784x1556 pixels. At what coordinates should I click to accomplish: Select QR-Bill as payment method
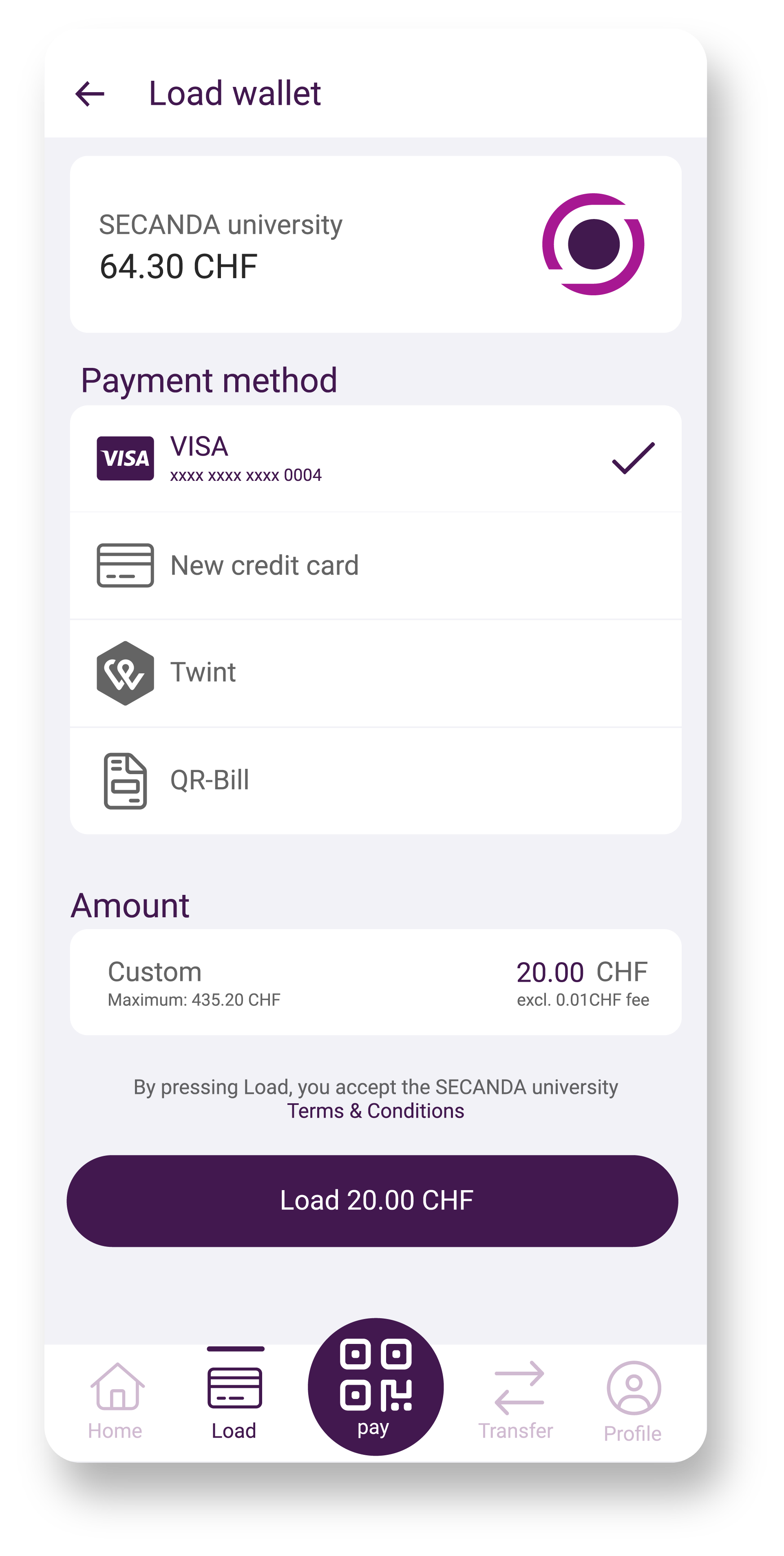pos(375,780)
